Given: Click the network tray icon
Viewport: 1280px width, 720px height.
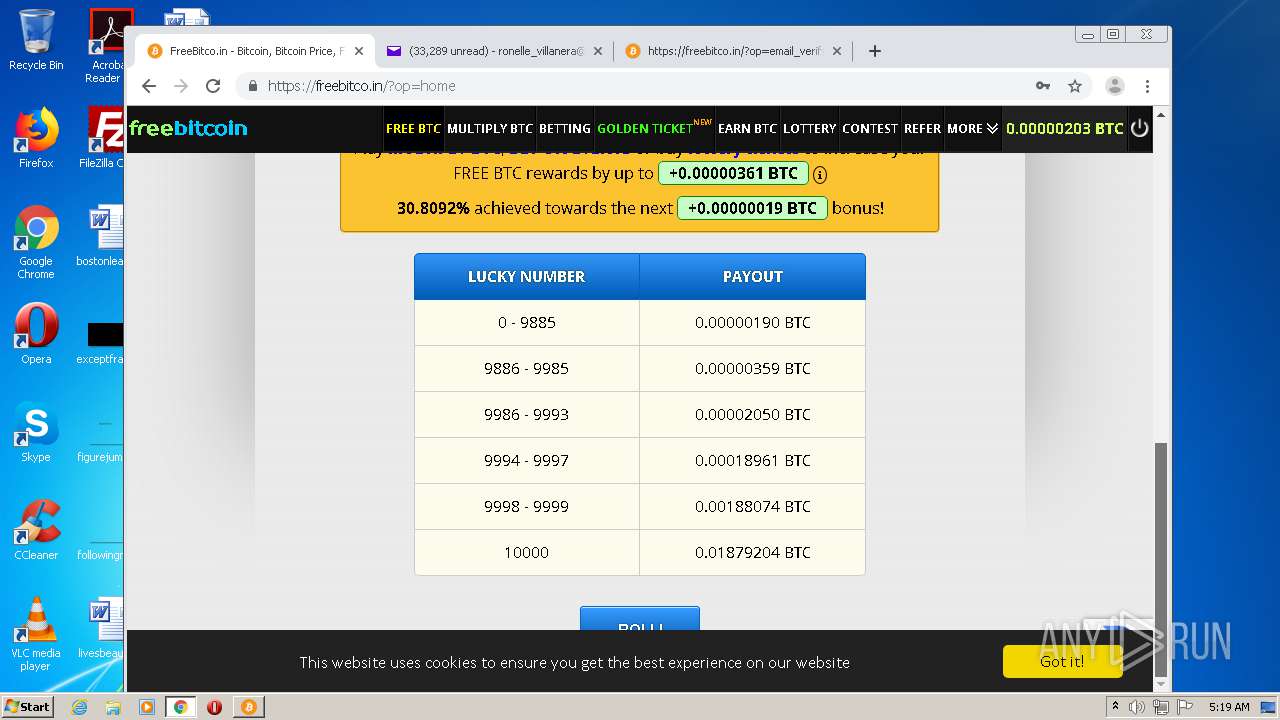Looking at the screenshot, I should [1161, 707].
